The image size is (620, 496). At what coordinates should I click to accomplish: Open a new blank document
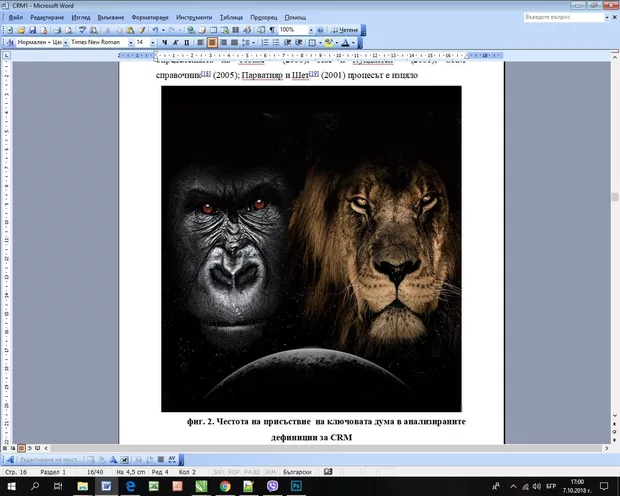[11, 30]
